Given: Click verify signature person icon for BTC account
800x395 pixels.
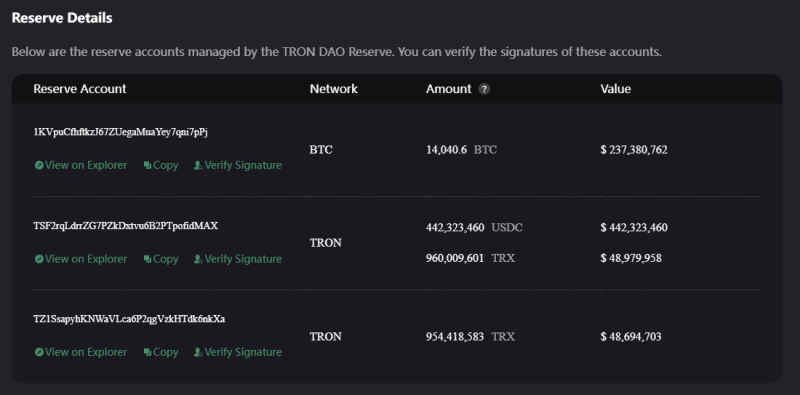Looking at the screenshot, I should (198, 165).
